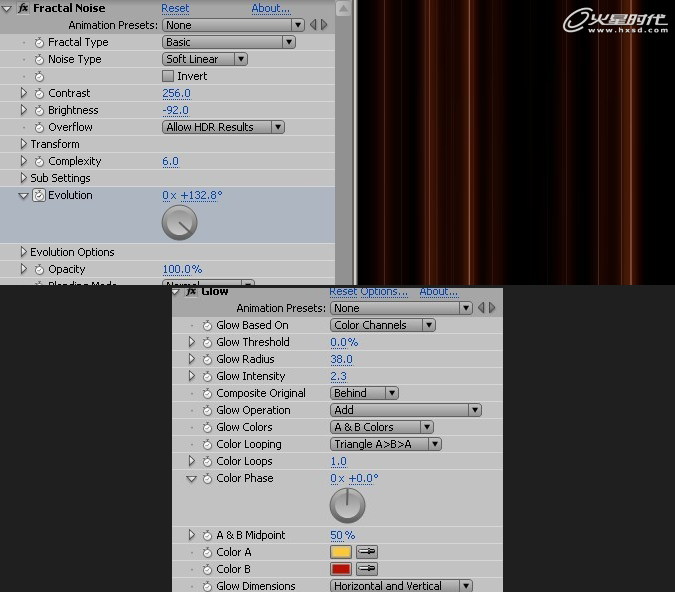Expand Evolution Options group
The height and width of the screenshot is (592, 675).
(x=24, y=252)
